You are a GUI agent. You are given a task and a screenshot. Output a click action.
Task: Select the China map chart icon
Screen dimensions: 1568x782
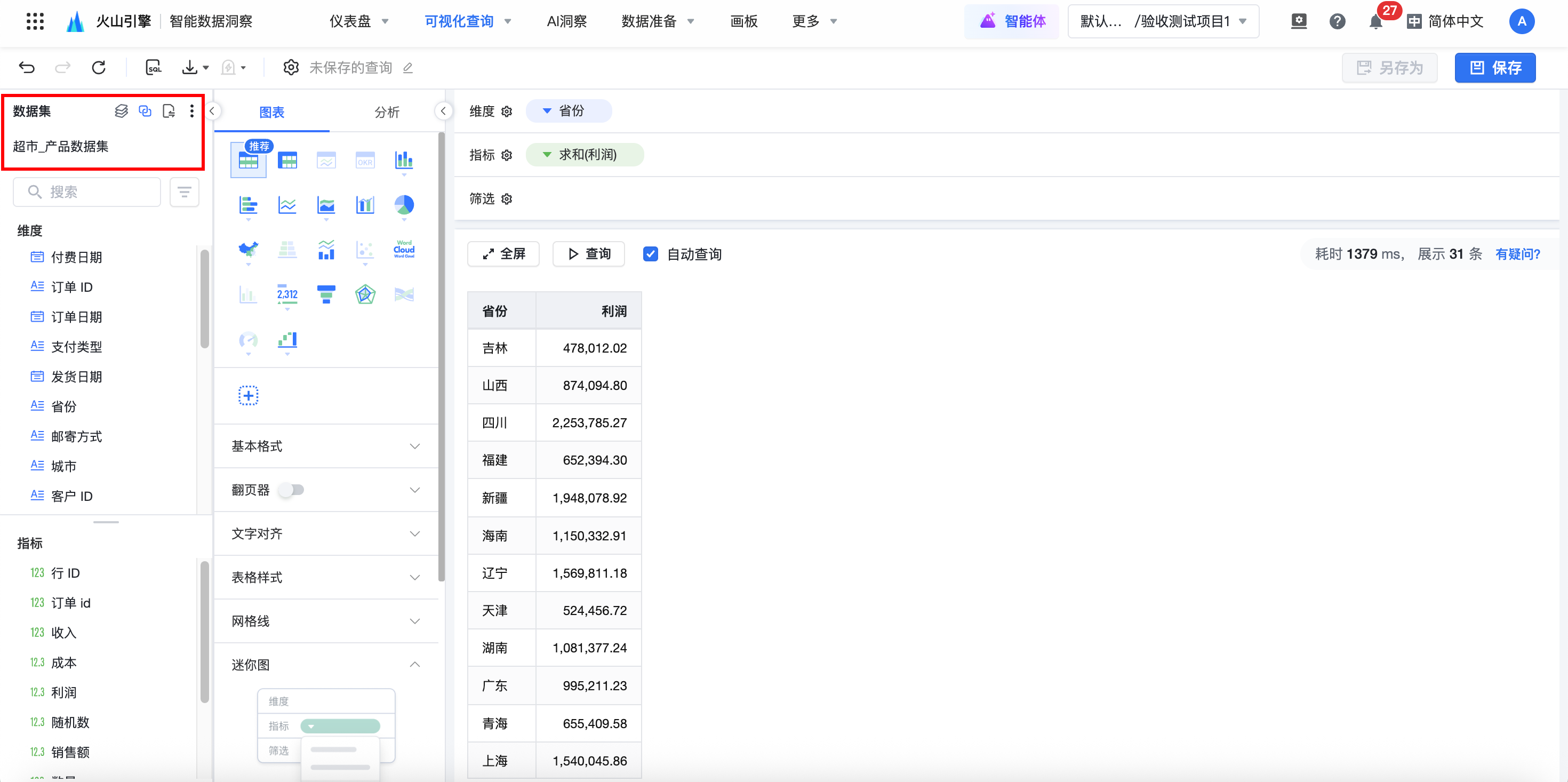coord(248,249)
